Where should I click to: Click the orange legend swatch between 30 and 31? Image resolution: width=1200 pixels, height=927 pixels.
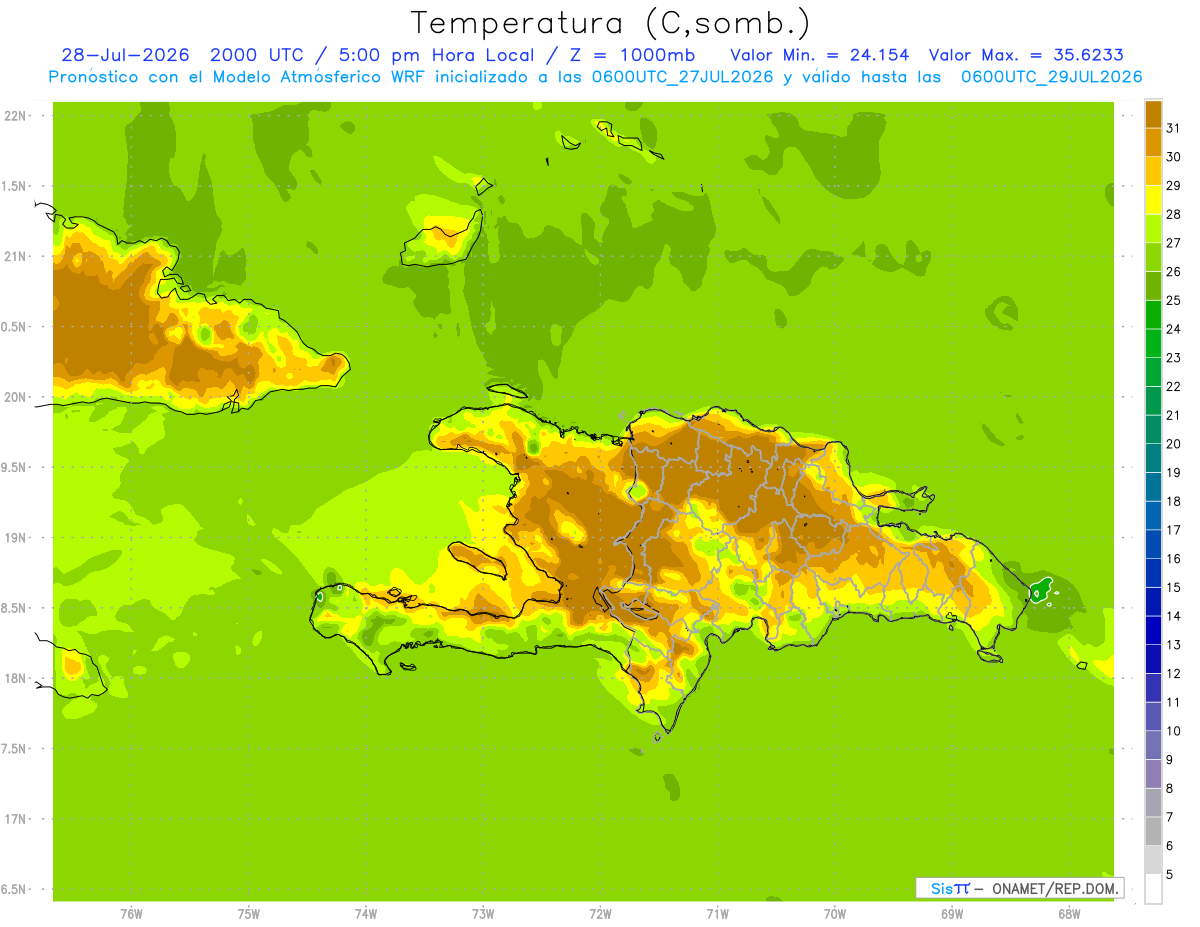pyautogui.click(x=1153, y=143)
